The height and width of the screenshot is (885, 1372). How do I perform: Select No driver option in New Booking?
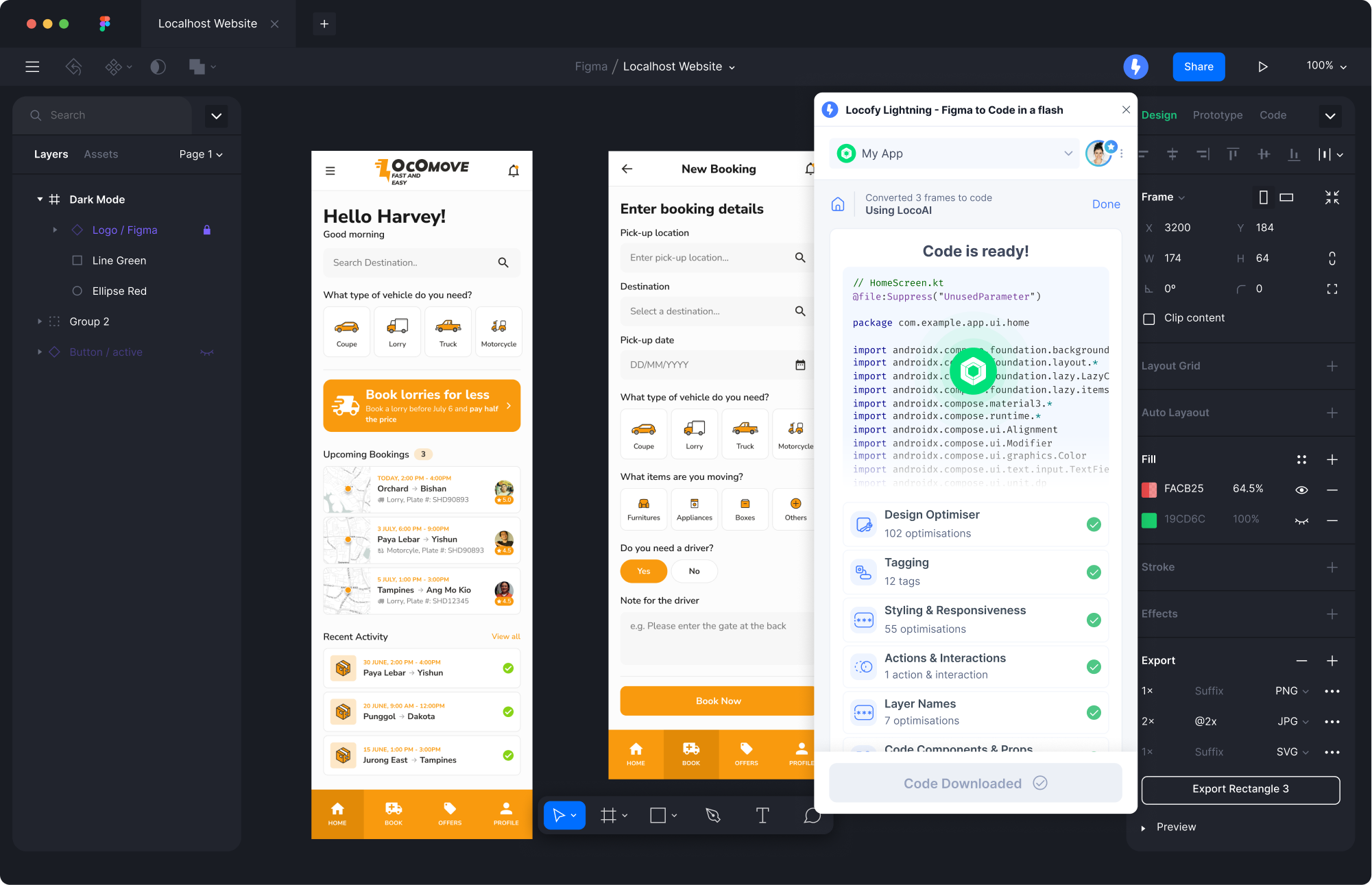[694, 571]
